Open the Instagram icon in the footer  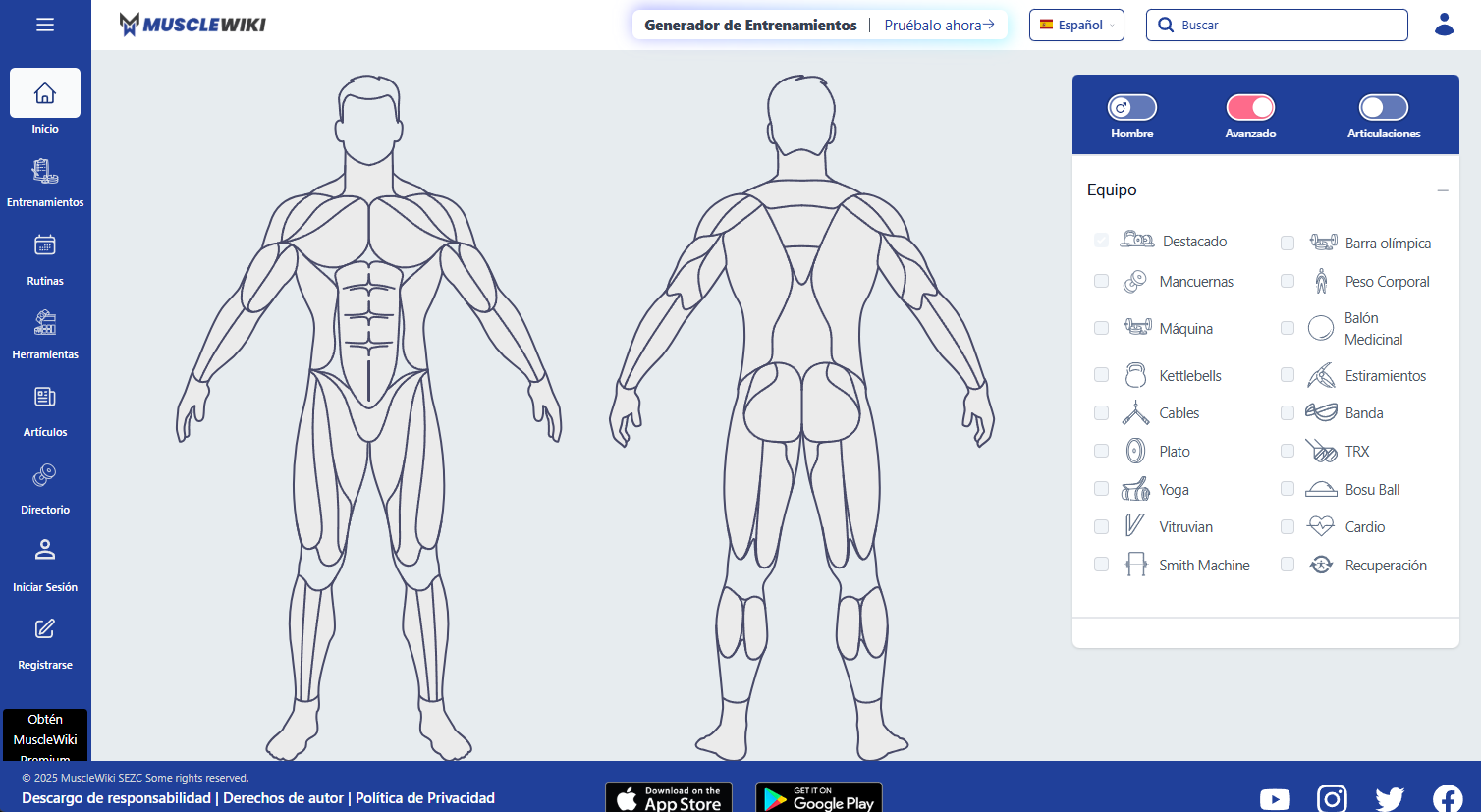1332,799
